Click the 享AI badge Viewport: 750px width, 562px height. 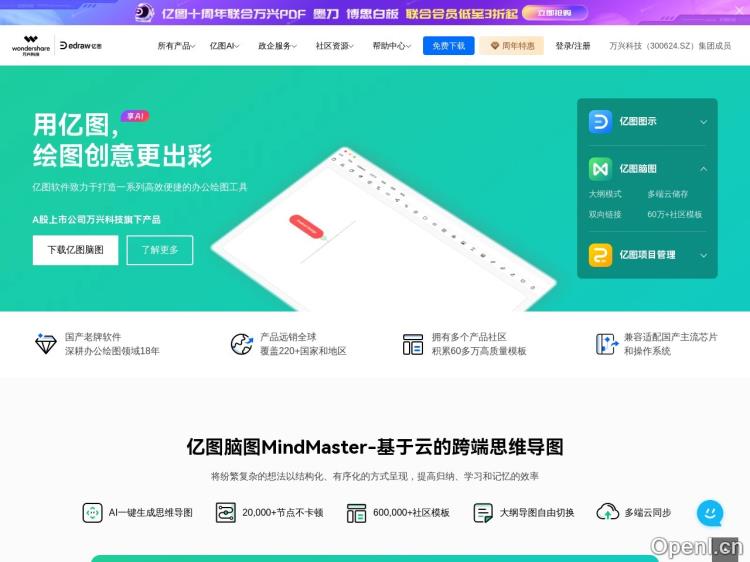(135, 116)
